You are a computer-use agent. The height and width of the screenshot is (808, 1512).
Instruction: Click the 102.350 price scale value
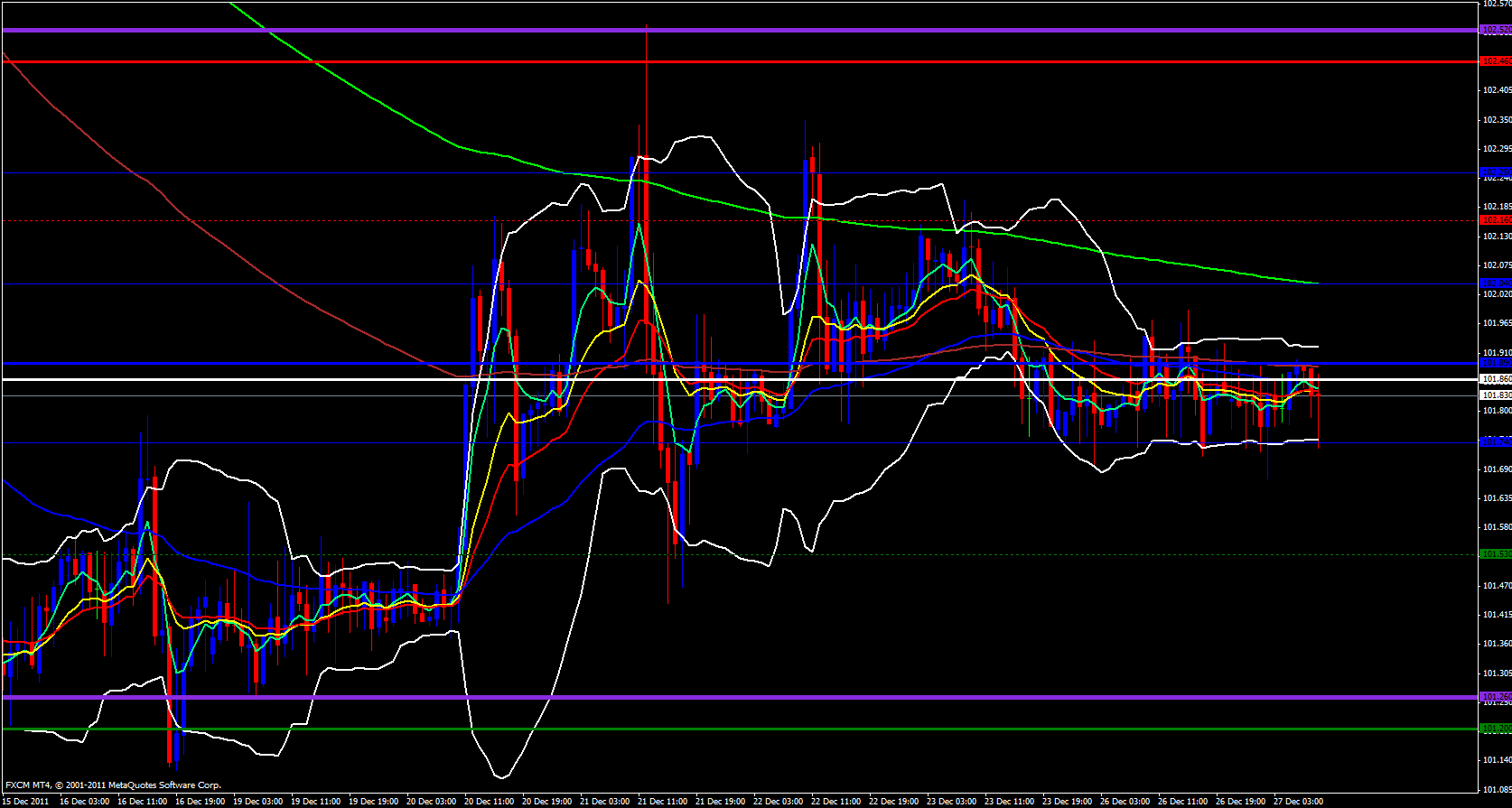[1497, 119]
